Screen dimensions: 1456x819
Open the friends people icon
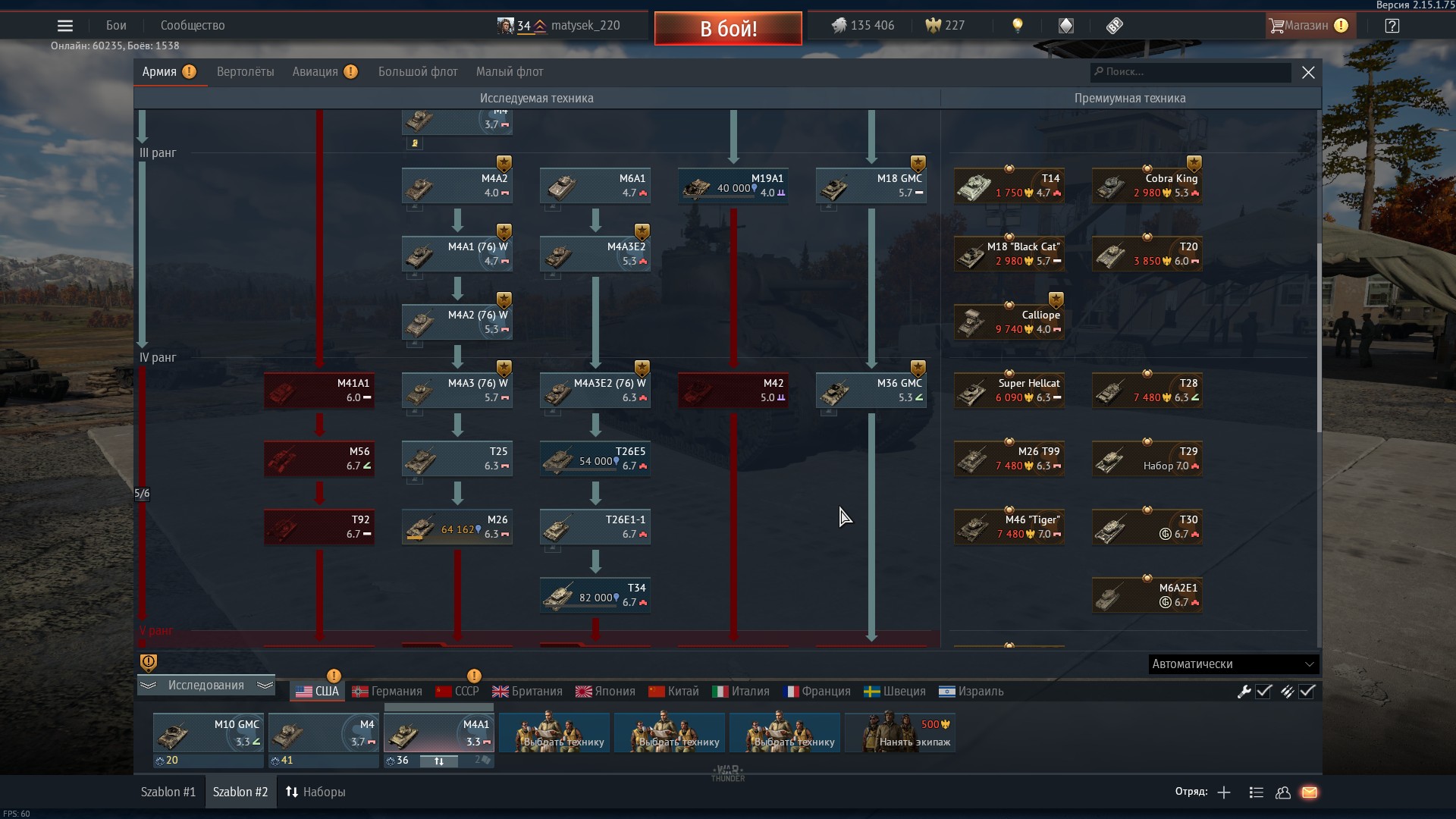[x=1283, y=792]
